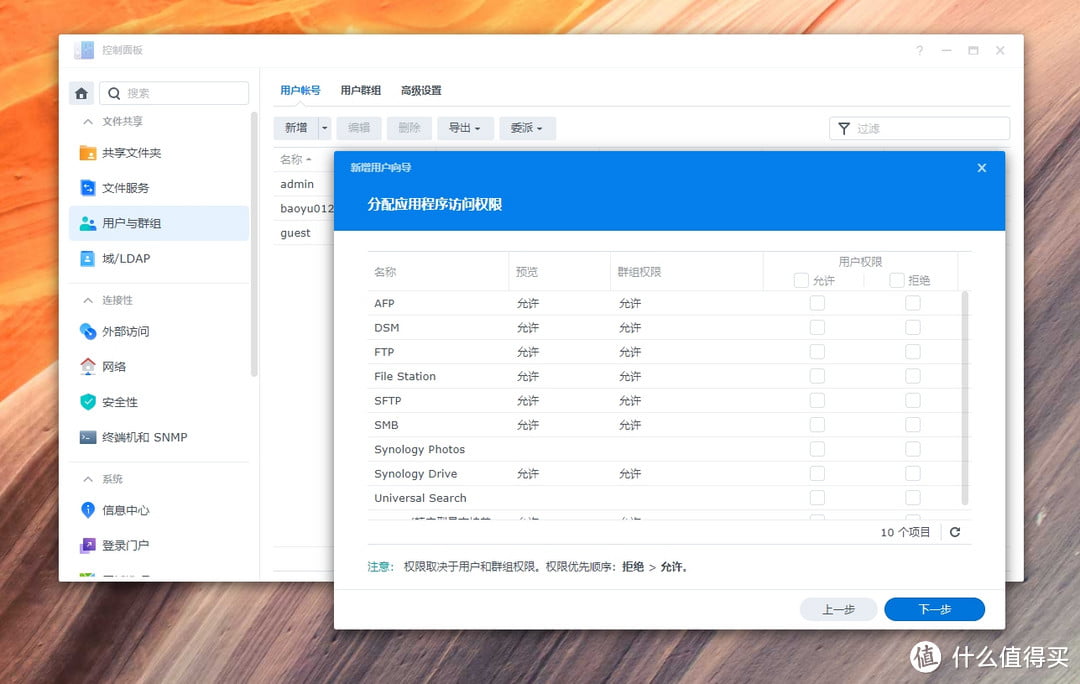Viewport: 1080px width, 684px height.
Task: Open 终端机和 SNMP via its icon
Action: (x=90, y=437)
